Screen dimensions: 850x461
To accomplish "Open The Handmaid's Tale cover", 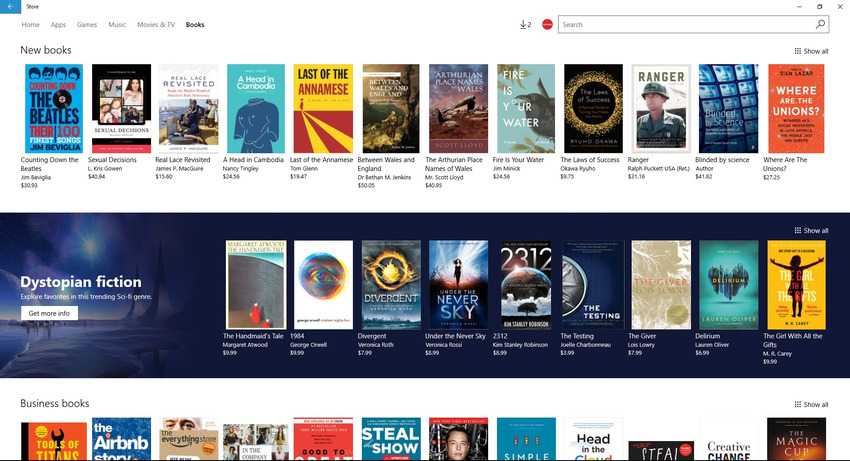I will pos(256,285).
